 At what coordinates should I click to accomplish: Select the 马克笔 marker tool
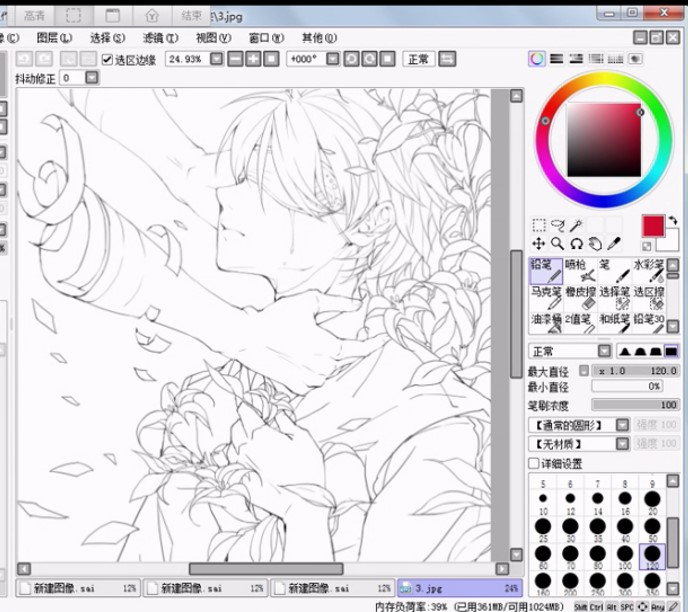tap(545, 298)
